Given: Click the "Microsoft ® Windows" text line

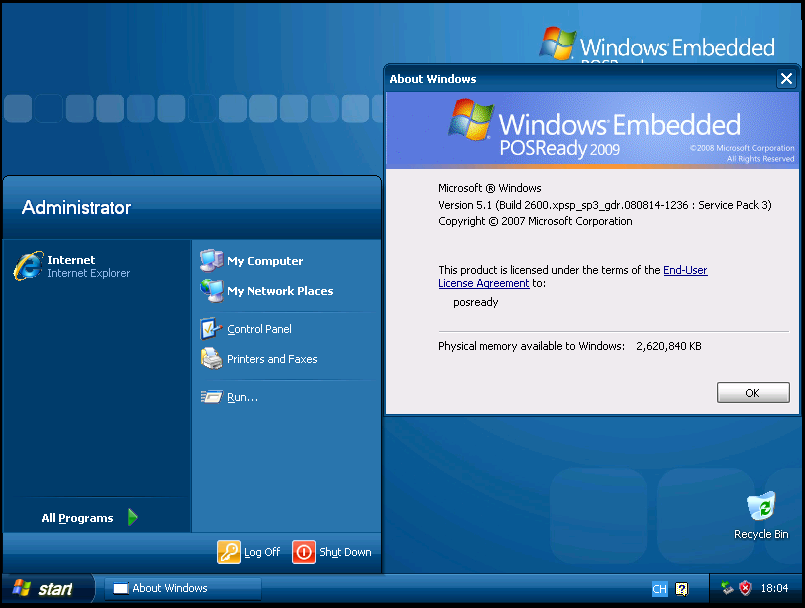Looking at the screenshot, I should (490, 188).
